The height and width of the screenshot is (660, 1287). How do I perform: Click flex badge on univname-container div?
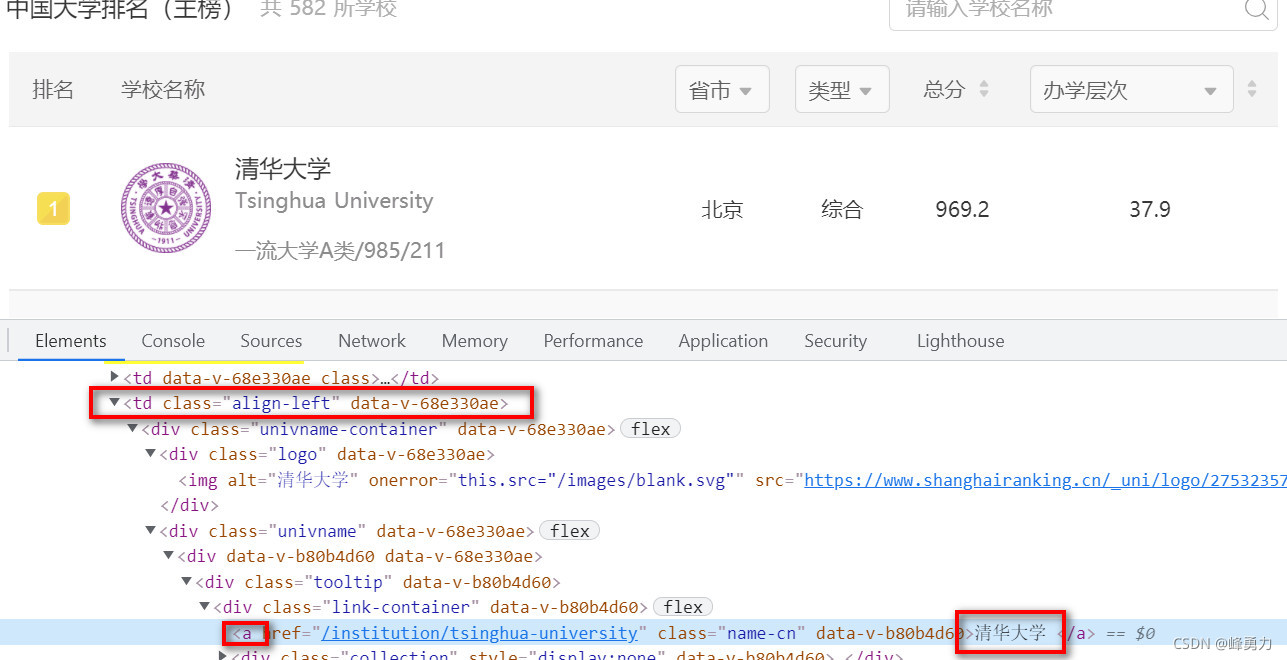click(x=651, y=429)
